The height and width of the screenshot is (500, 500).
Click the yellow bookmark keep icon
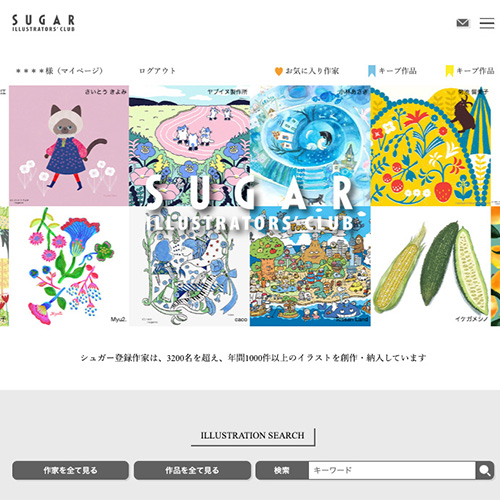(x=449, y=71)
